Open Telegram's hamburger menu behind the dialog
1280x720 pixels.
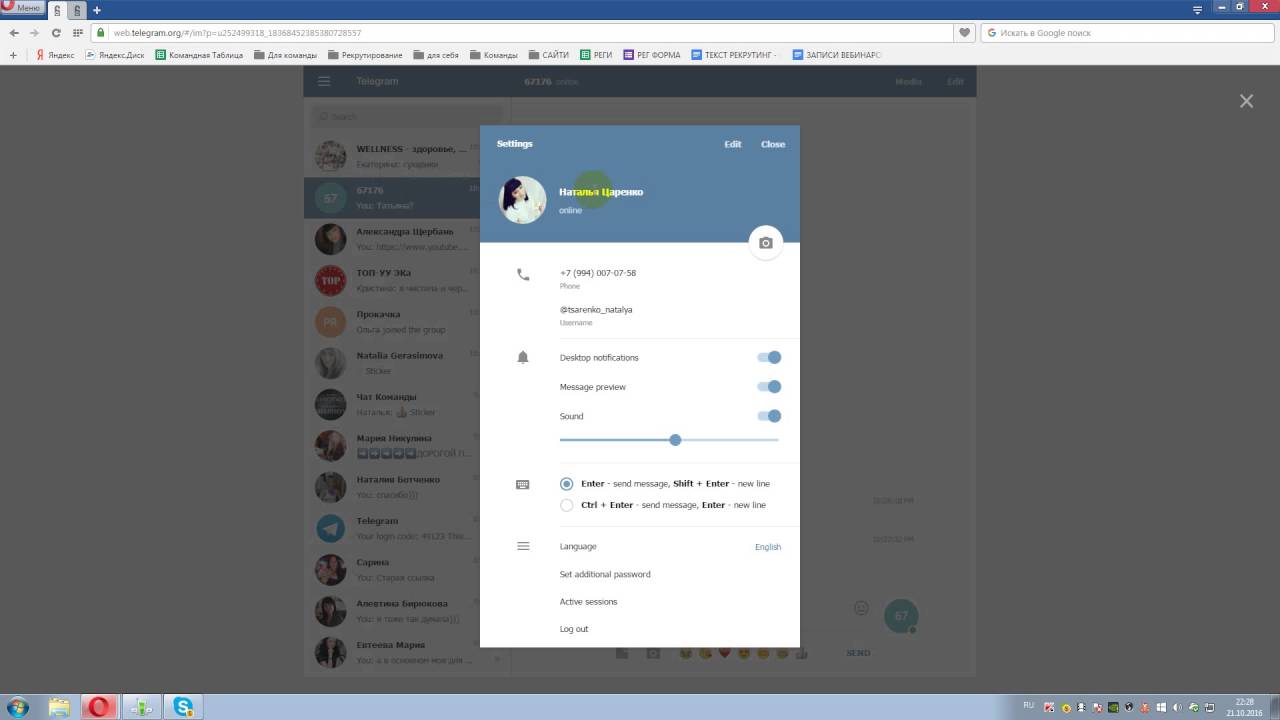point(324,81)
